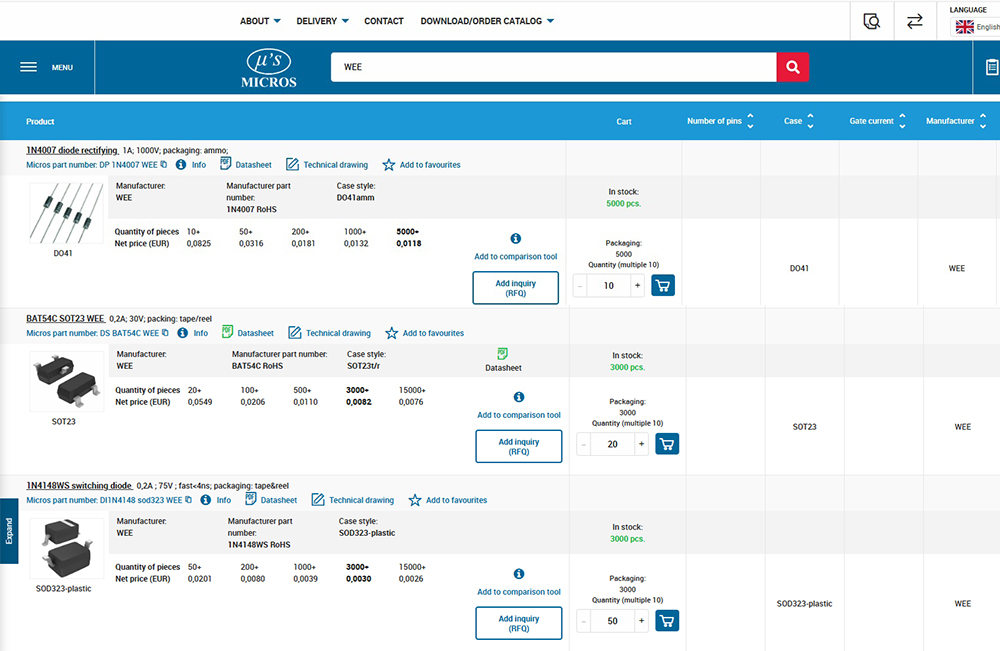Open the hamburger MENU icon

point(28,67)
